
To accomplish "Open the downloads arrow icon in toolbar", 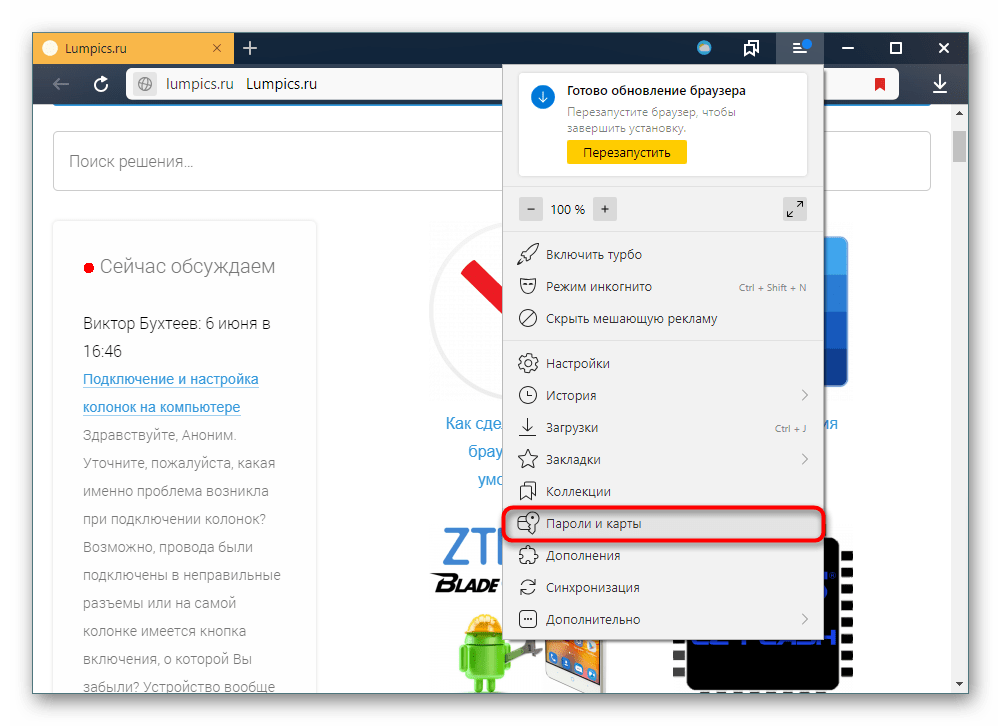I will [939, 85].
